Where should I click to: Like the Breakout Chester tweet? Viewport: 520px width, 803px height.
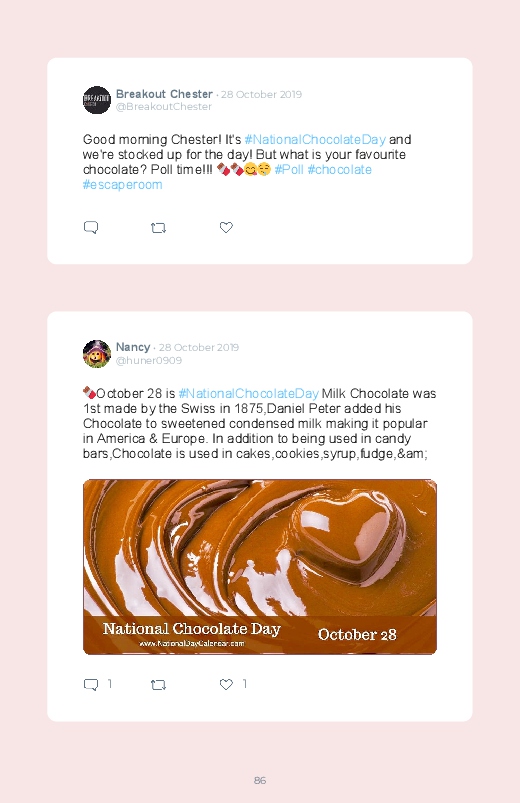point(226,227)
